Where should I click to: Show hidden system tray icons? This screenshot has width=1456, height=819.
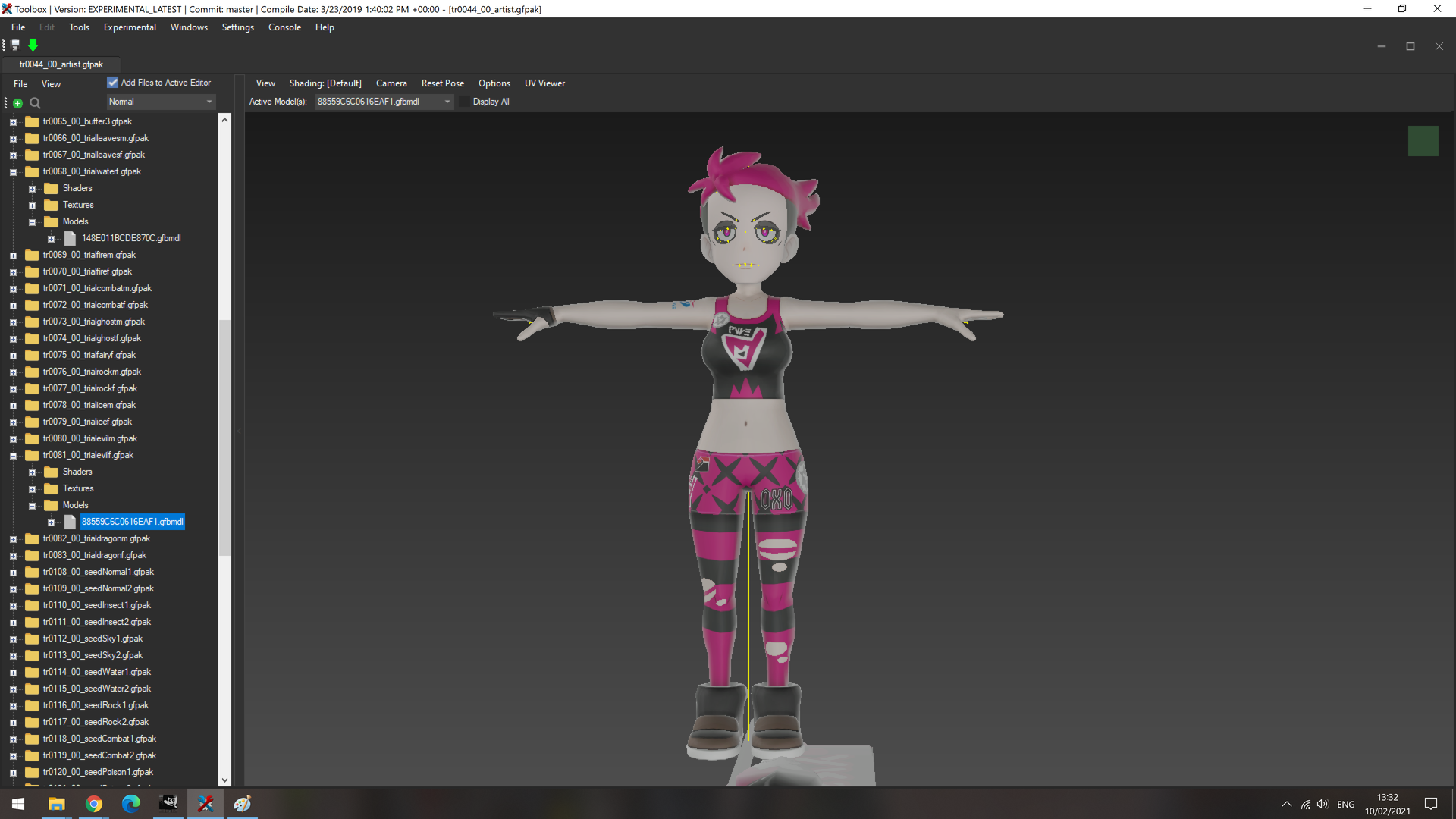pos(1287,805)
